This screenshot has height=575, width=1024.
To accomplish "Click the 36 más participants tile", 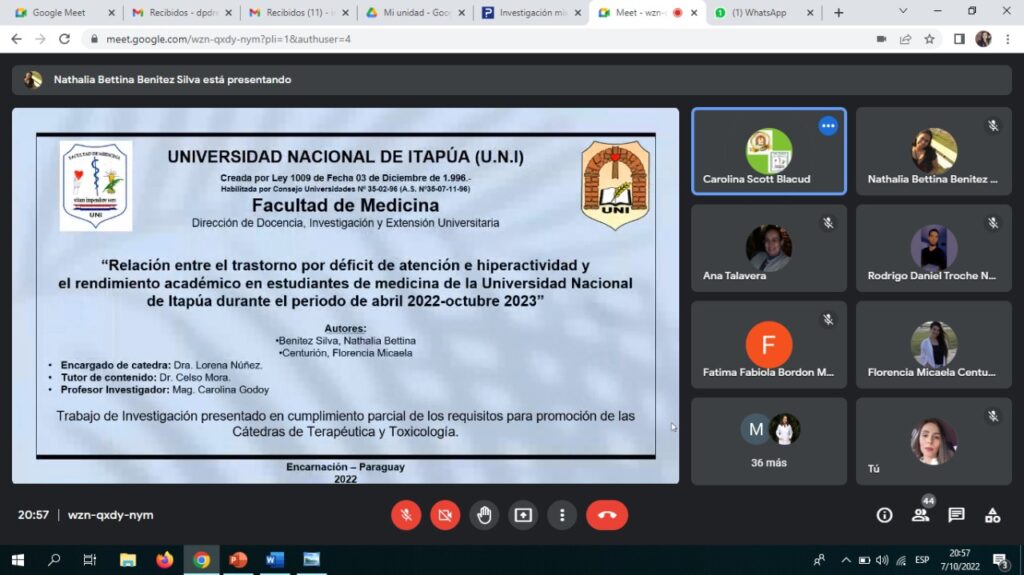I will [769, 441].
